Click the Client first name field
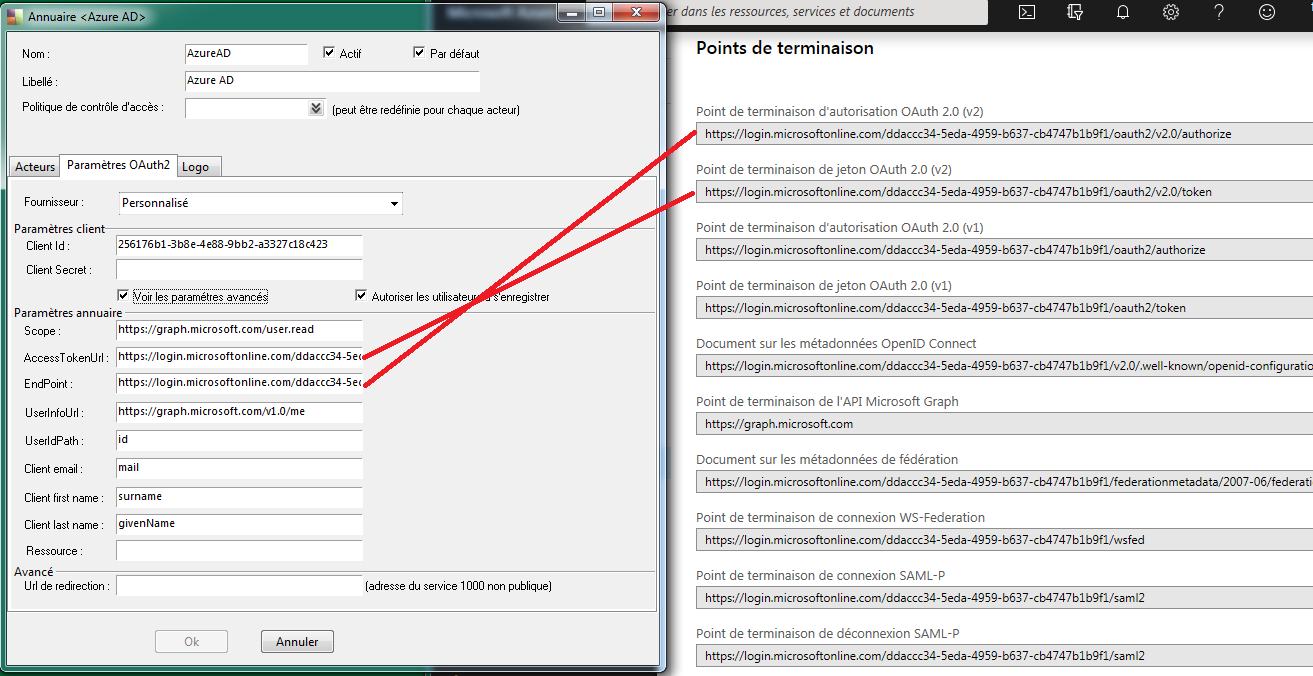Viewport: 1313px width, 676px height. pos(239,497)
